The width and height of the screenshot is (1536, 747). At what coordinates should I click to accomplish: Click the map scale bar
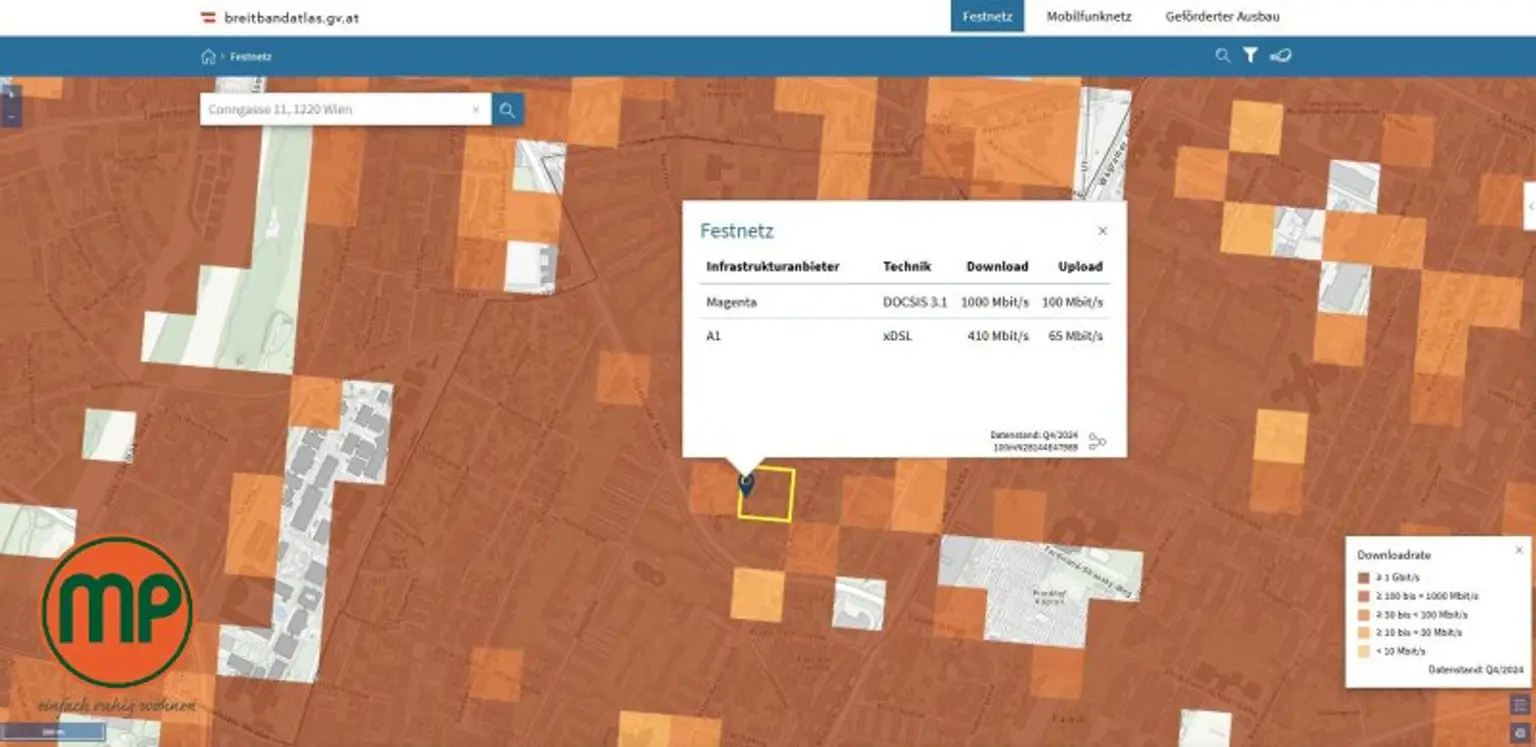[x=52, y=732]
